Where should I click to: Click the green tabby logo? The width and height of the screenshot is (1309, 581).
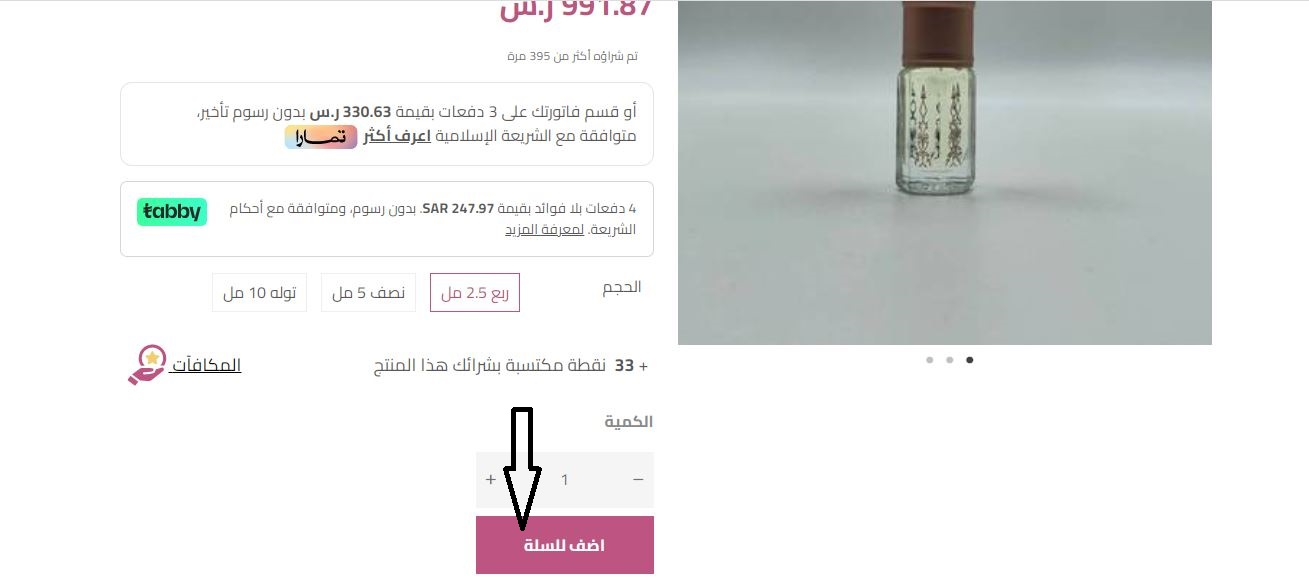pos(172,211)
